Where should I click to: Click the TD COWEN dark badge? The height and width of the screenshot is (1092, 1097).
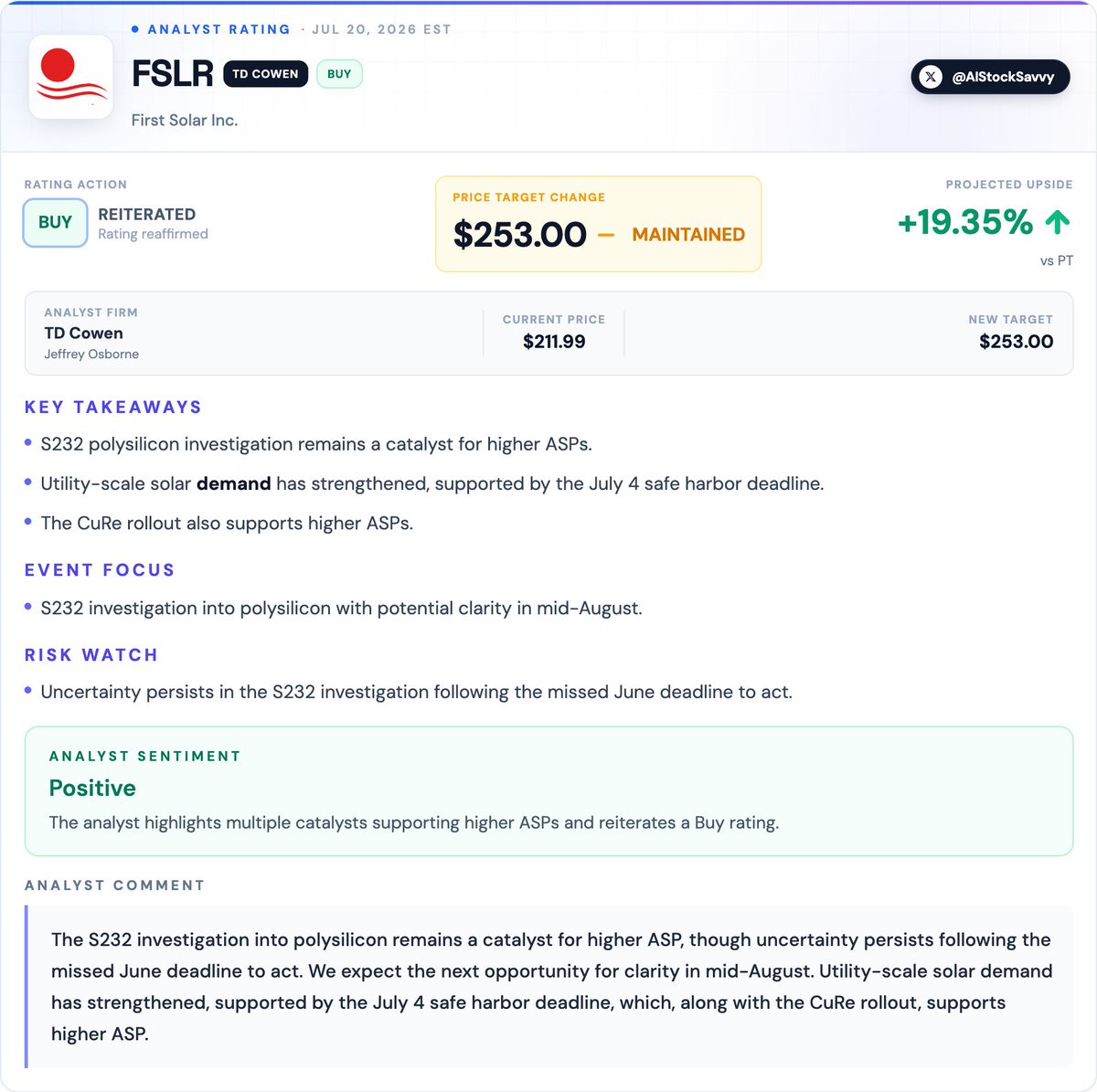click(x=265, y=74)
